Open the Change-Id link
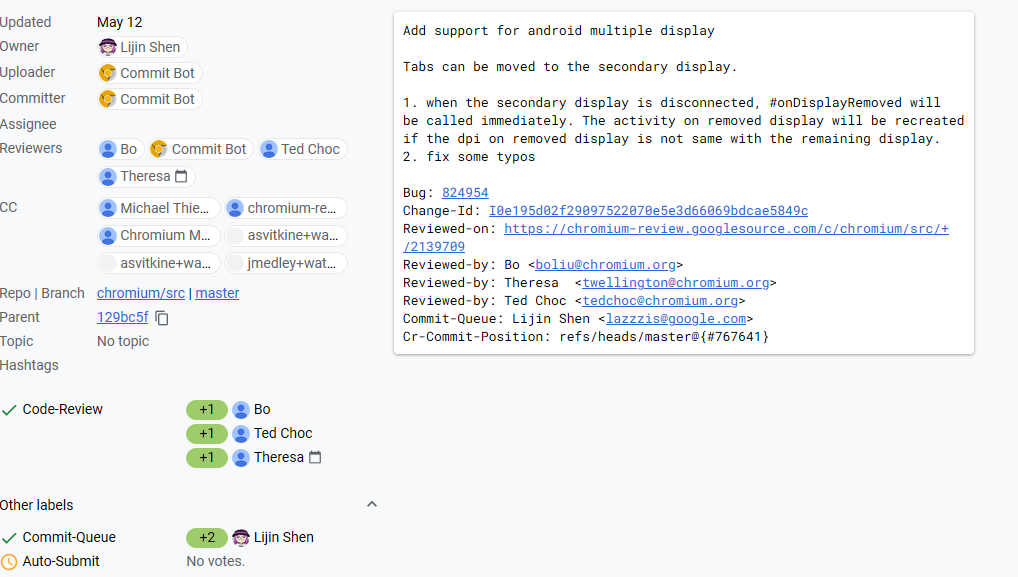The image size is (1018, 577). tap(648, 211)
